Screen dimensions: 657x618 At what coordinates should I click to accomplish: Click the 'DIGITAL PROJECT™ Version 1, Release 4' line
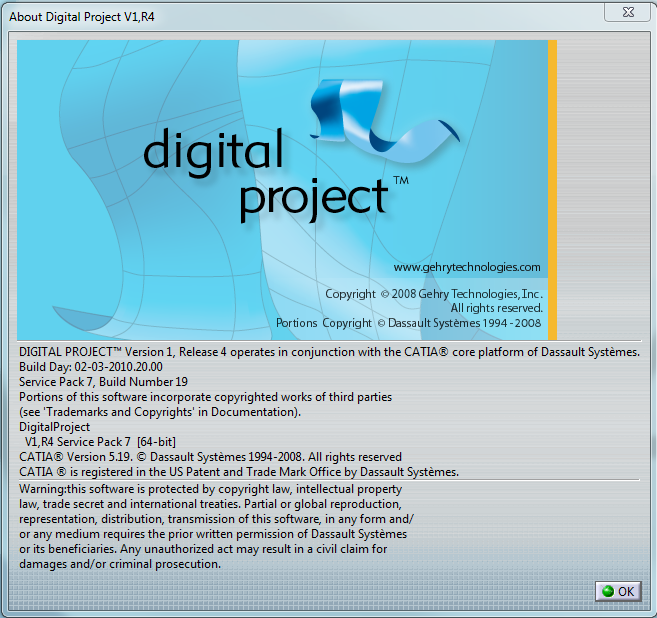(329, 352)
